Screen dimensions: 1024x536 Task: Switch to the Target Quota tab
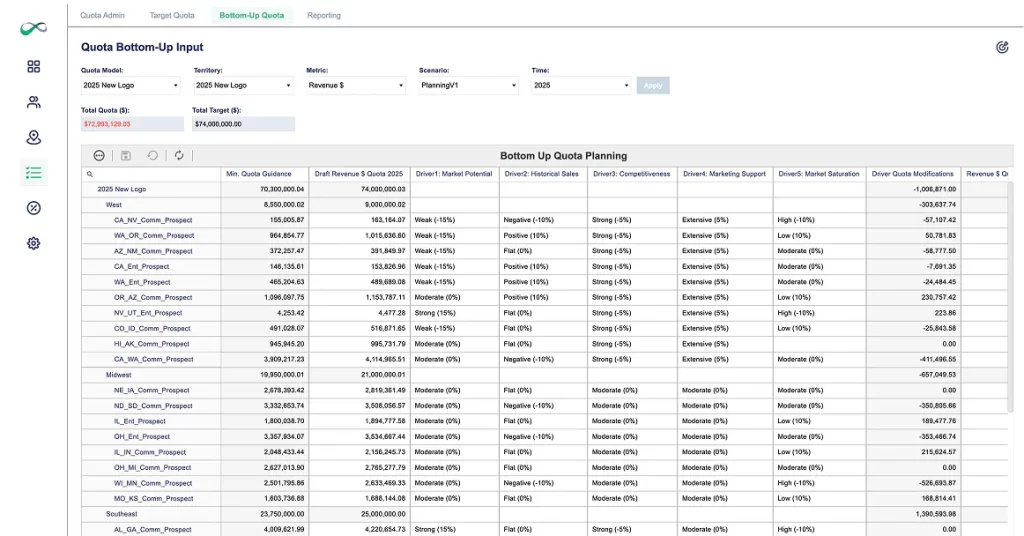point(172,15)
